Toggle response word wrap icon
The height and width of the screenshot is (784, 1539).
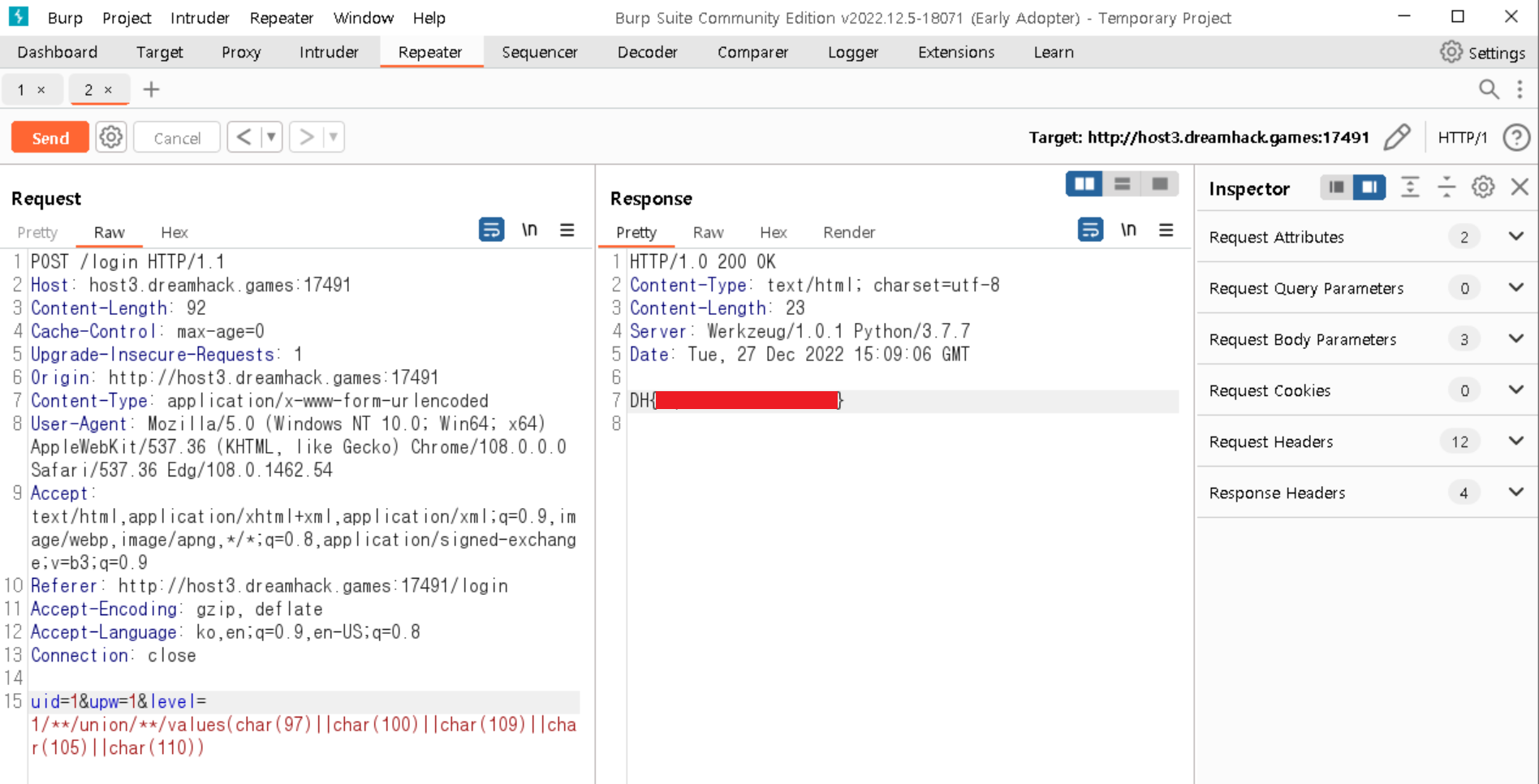pyautogui.click(x=1090, y=230)
